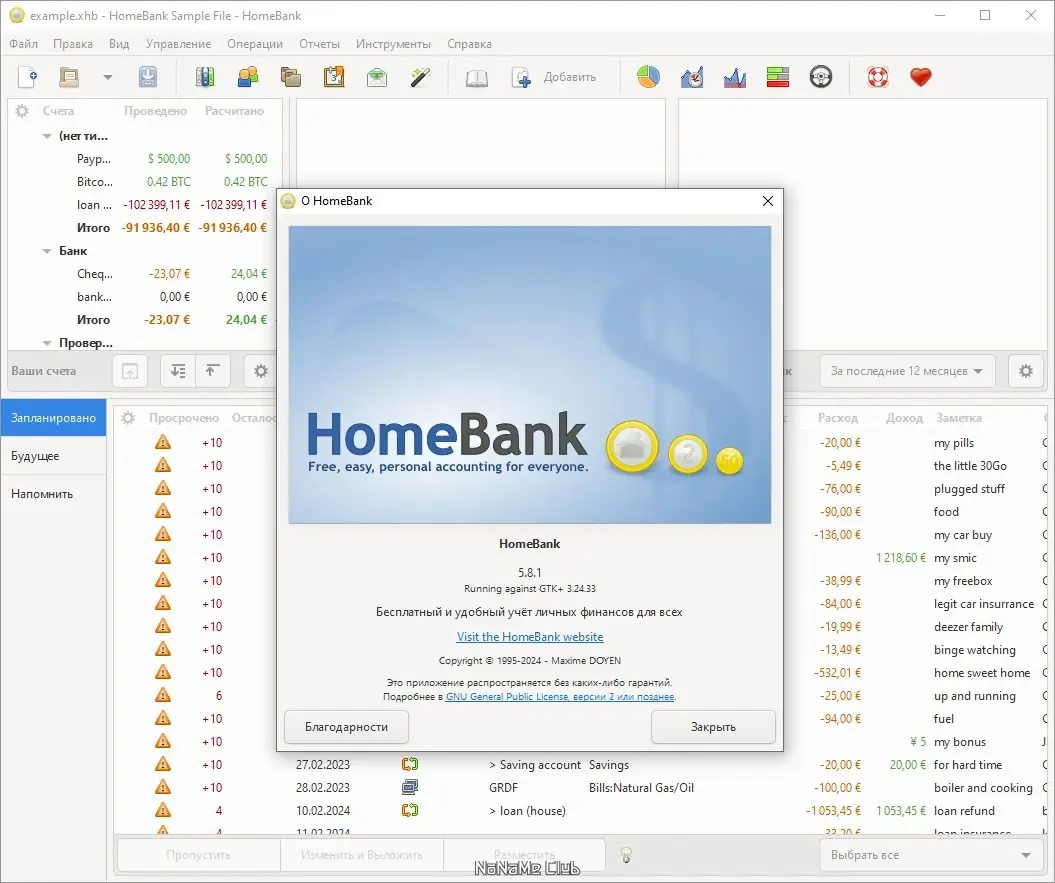Viewport: 1055px width, 883px height.
Task: Open the Файл menu
Action: (24, 44)
